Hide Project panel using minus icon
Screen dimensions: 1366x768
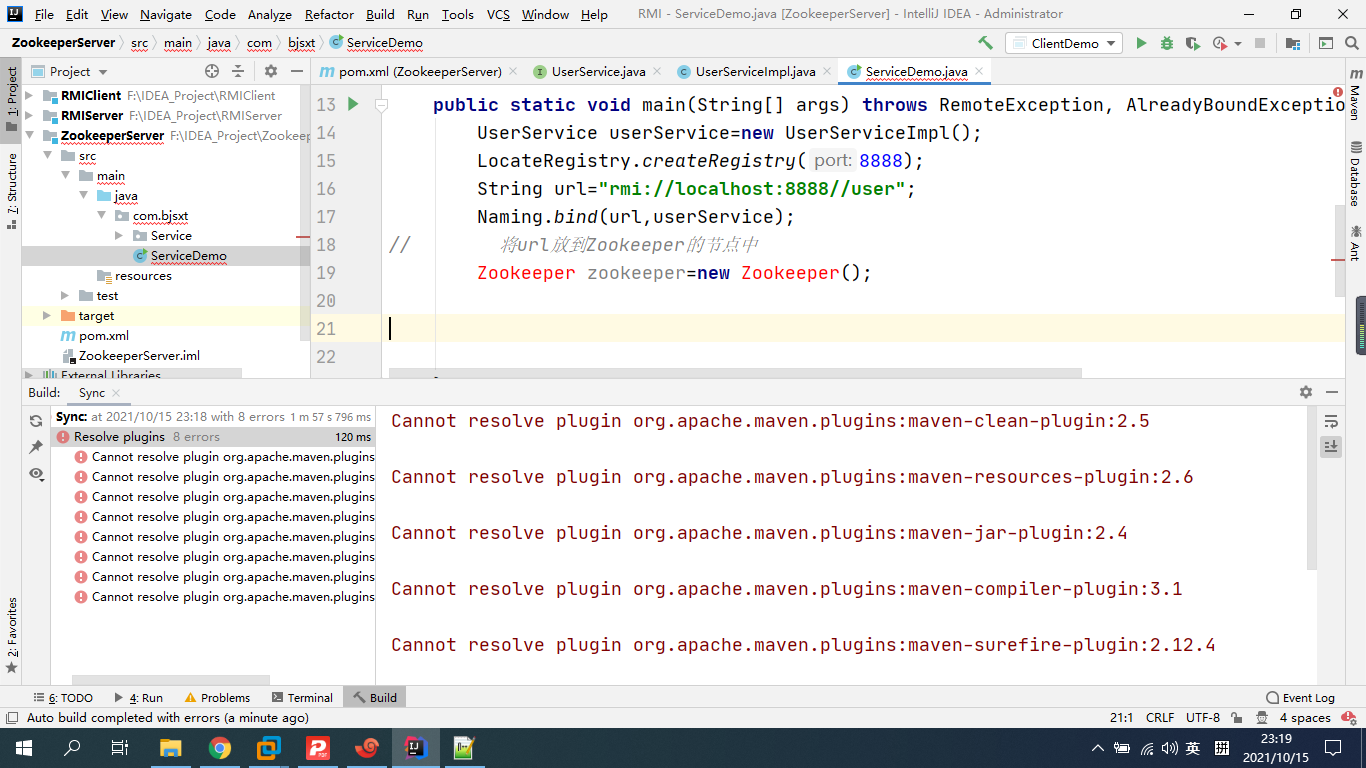coord(297,71)
